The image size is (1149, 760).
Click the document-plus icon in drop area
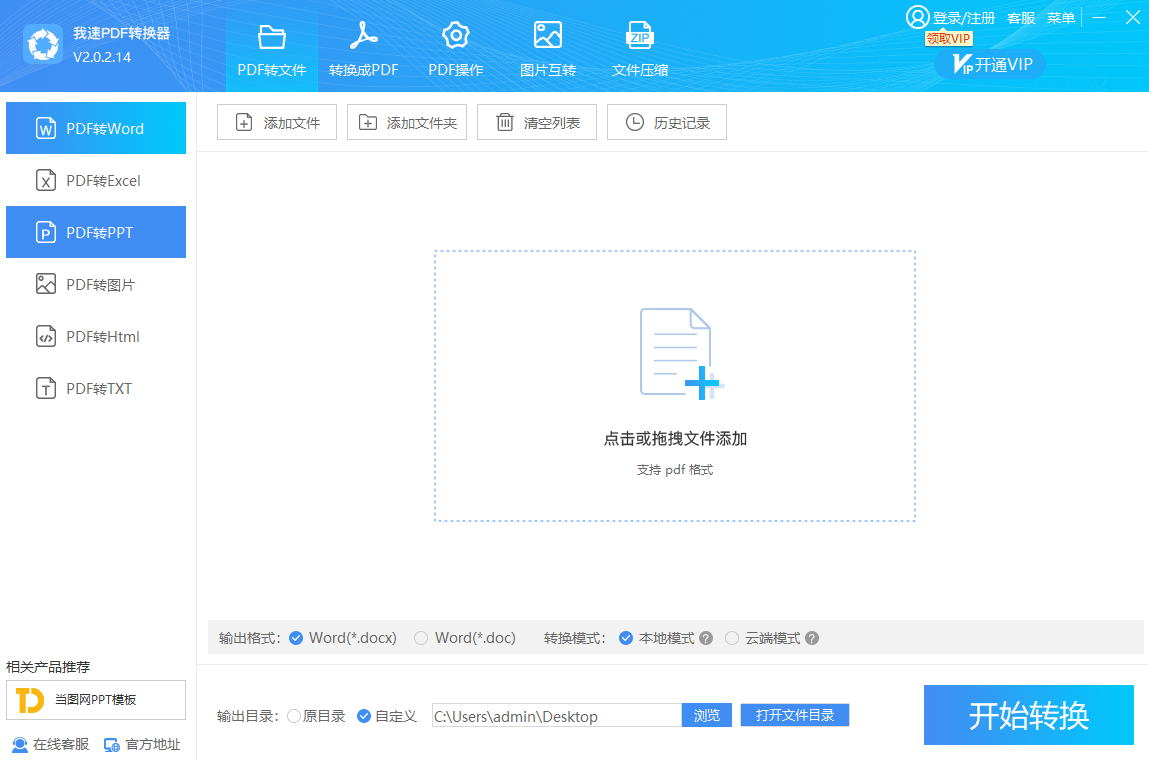tap(677, 353)
